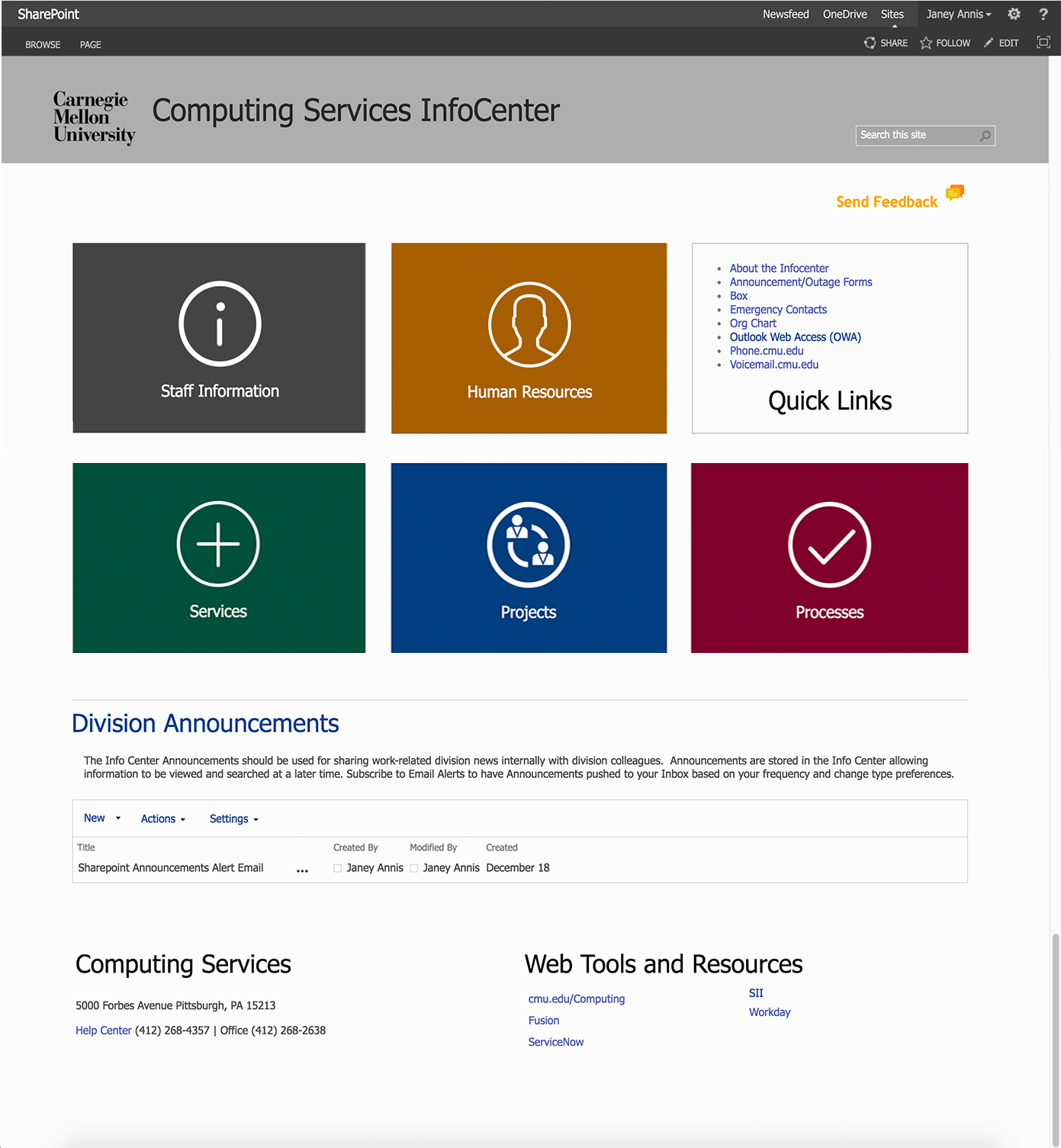Screen dimensions: 1061x1148
Task: Toggle presence checkbox beside Created By Janey Annis
Action: (337, 868)
